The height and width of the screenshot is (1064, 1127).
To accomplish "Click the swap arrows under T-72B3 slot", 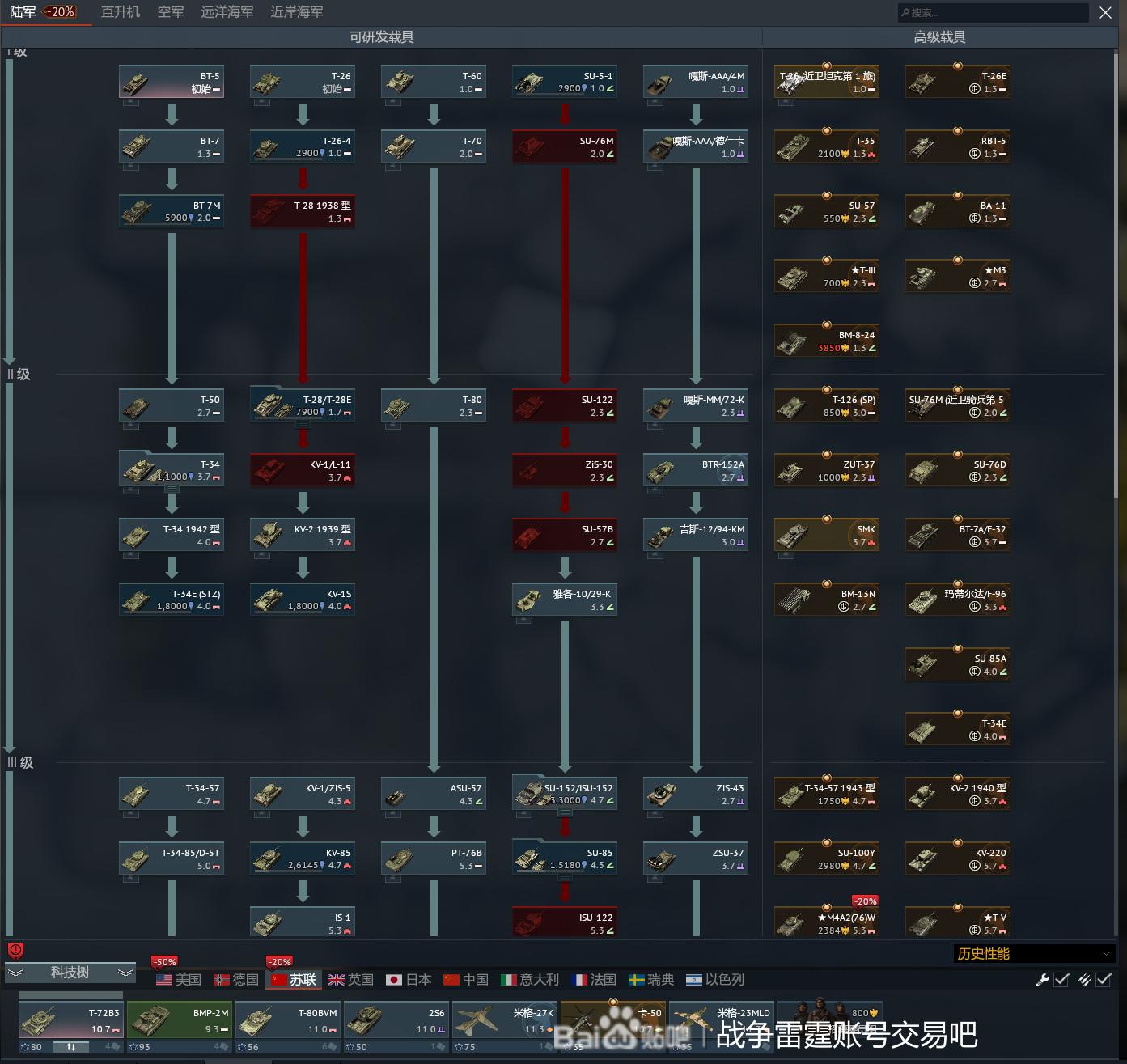I will [71, 1047].
